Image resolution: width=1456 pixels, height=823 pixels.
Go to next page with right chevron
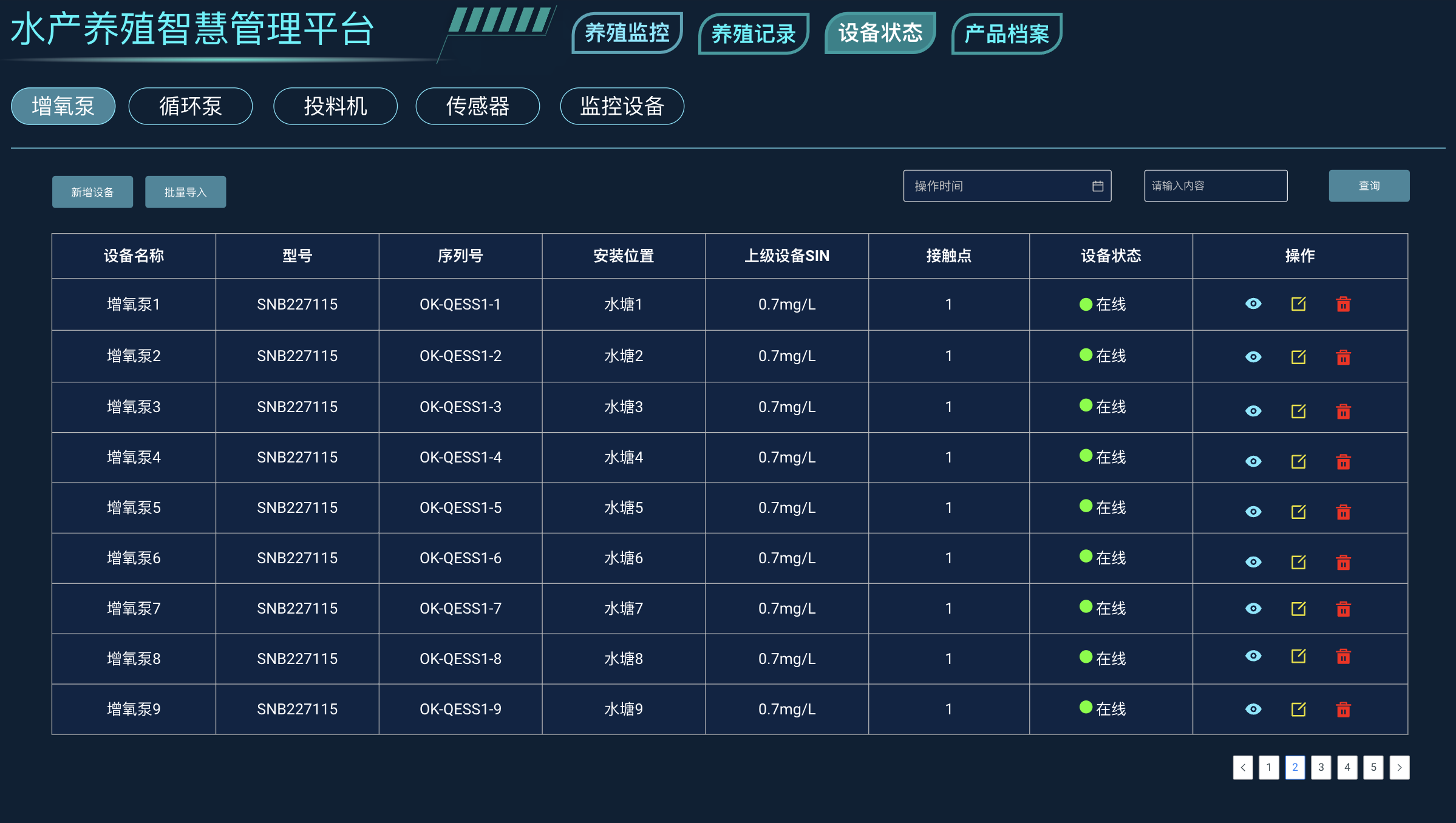click(1399, 767)
